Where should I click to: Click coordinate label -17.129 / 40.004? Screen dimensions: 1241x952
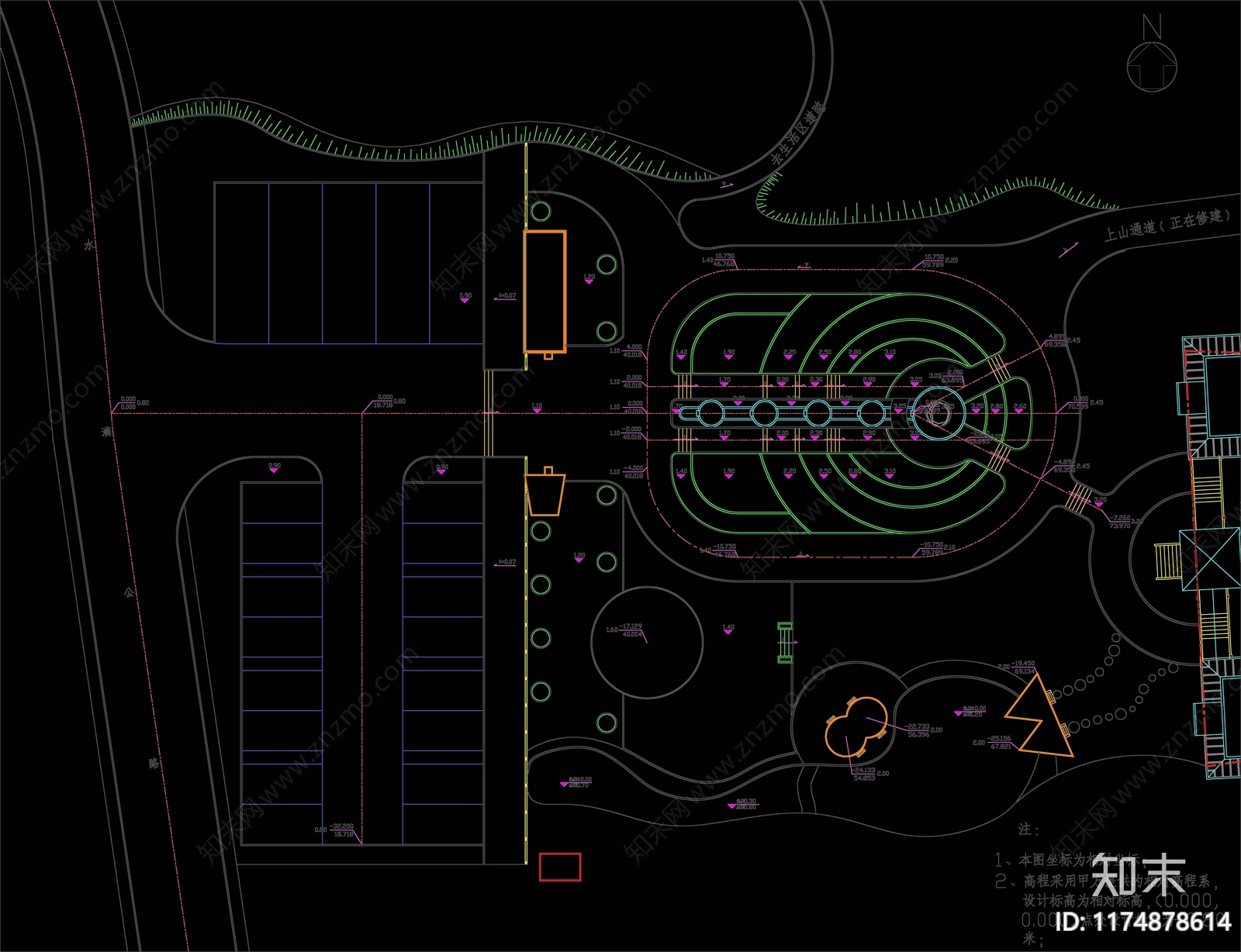(631, 630)
